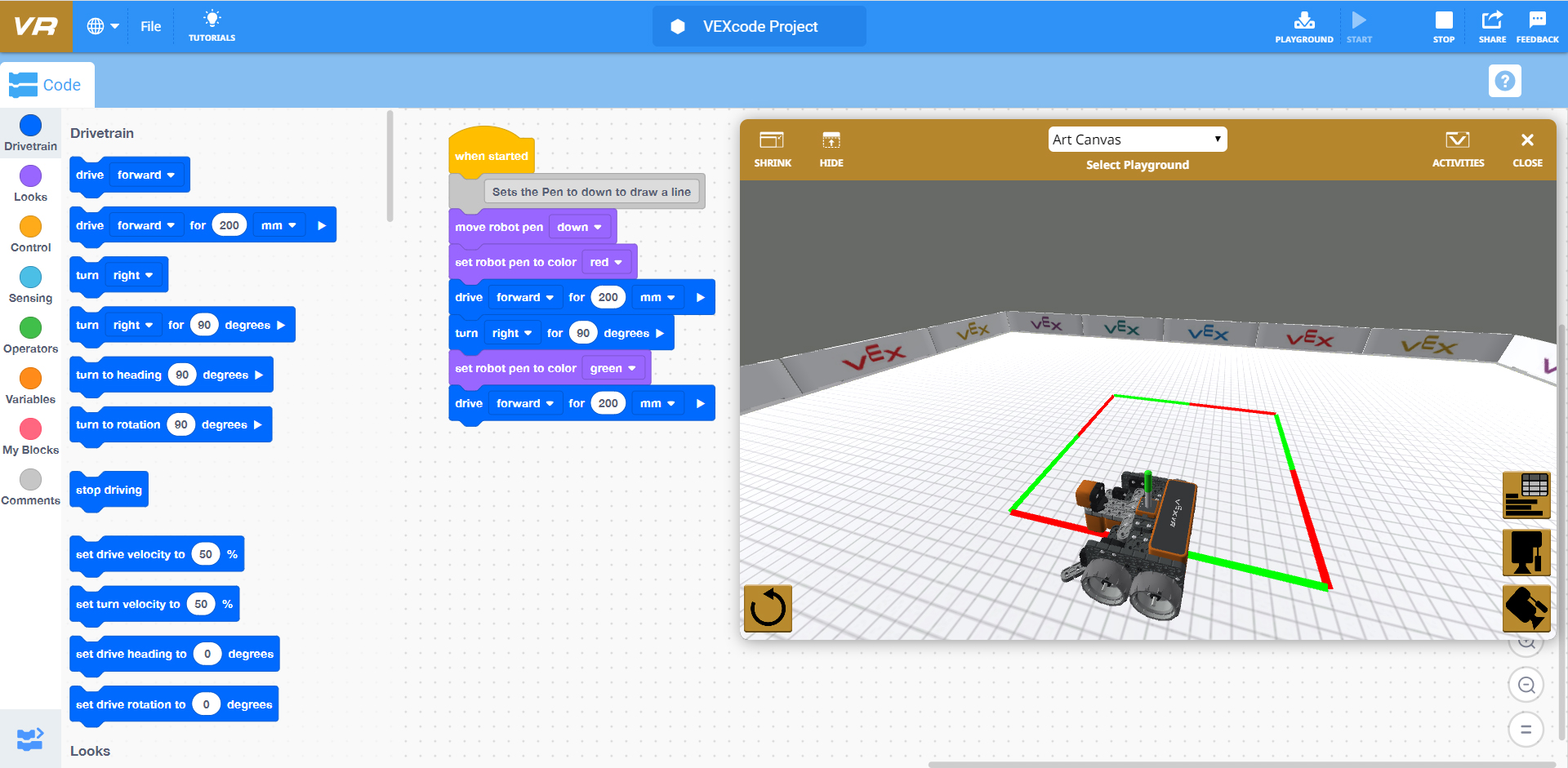Share the VEXcode project
The image size is (1568, 768).
[1492, 26]
